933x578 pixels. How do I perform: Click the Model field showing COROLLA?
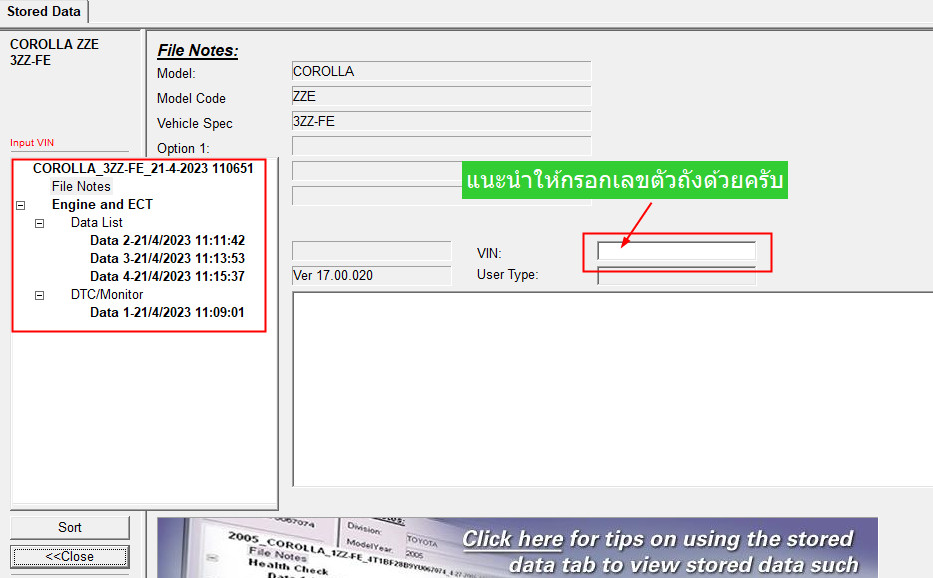tap(442, 71)
